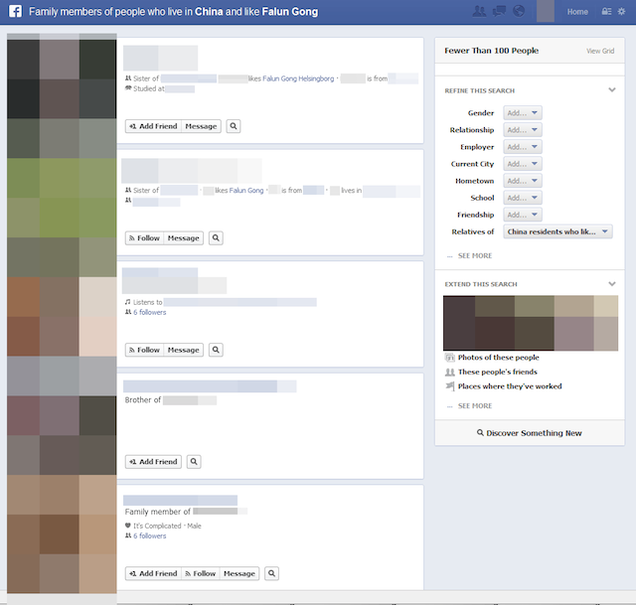Click the Fewer Than 100 People heading
The height and width of the screenshot is (605, 636).
coord(491,51)
